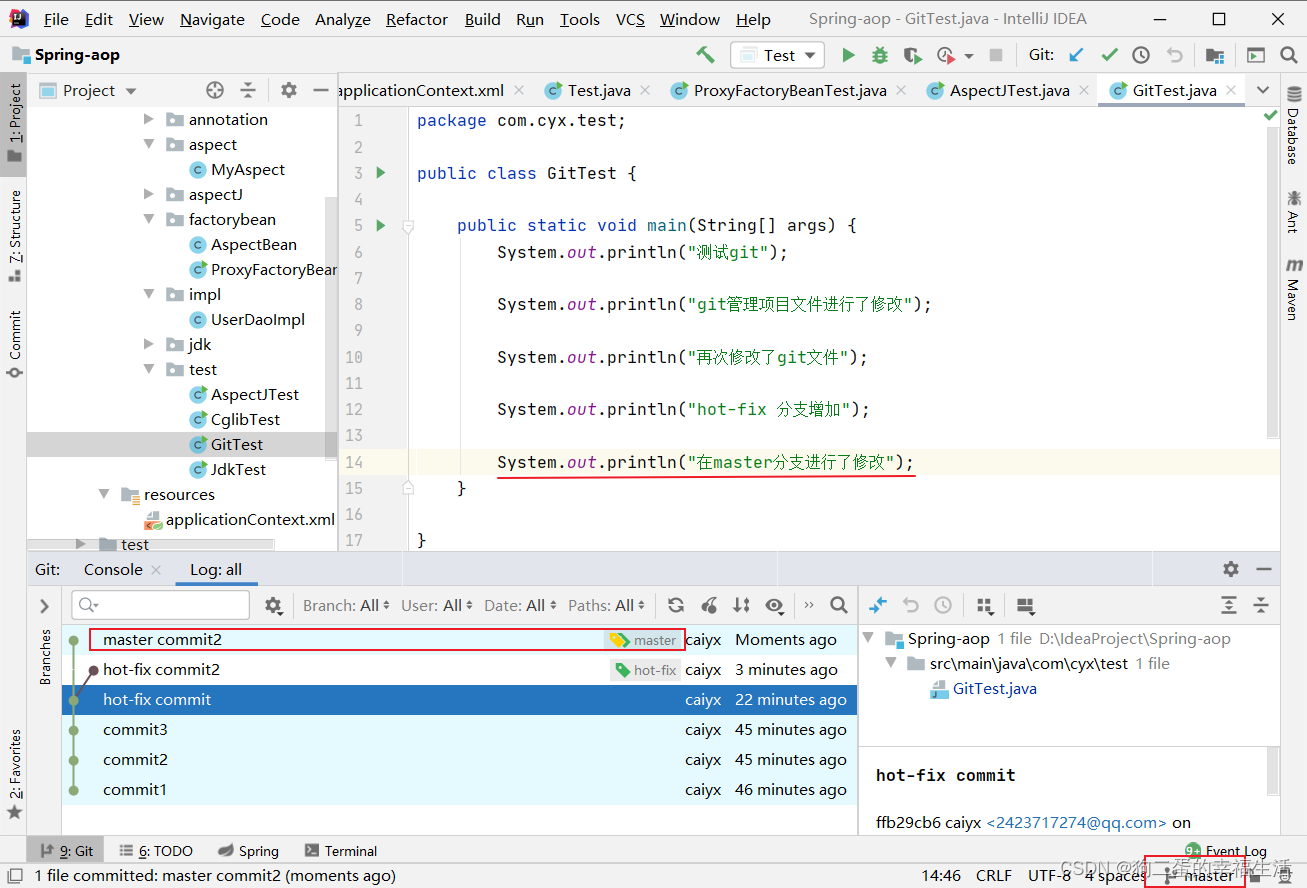1307x888 pixels.
Task: Click Go To Hash/Branch/Tag search icon
Action: pos(839,605)
